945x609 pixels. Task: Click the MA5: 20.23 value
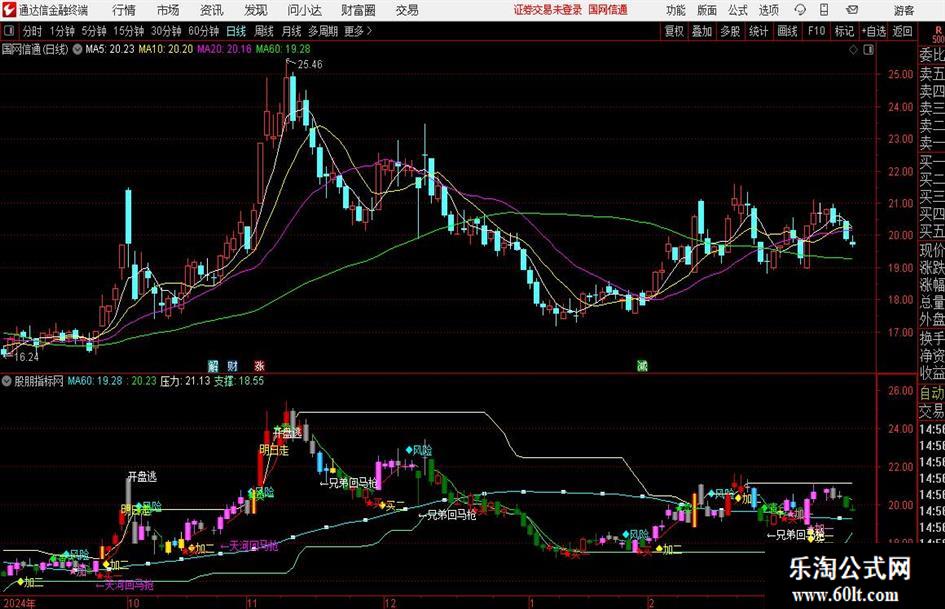[x=110, y=49]
